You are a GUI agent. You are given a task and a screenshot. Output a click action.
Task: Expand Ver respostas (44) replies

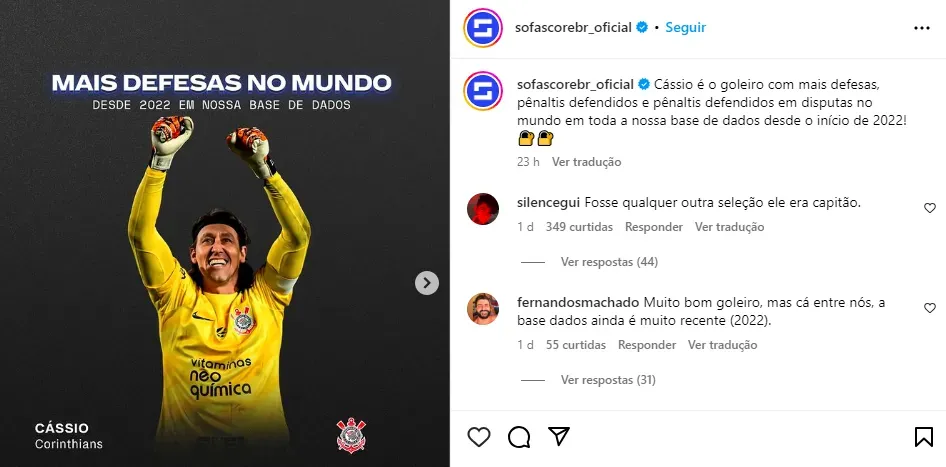[609, 262]
